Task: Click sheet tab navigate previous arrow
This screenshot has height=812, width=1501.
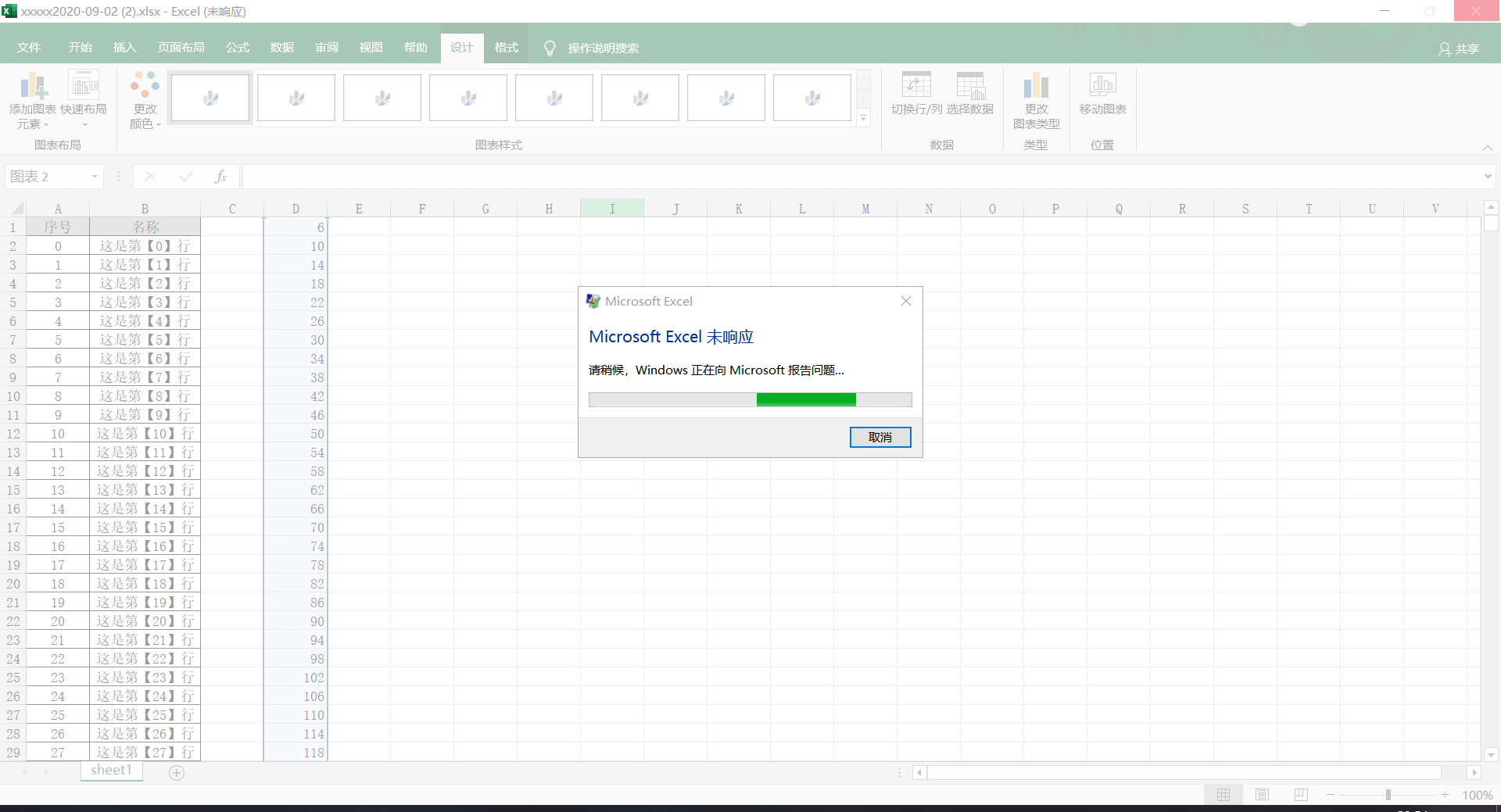Action: [24, 772]
